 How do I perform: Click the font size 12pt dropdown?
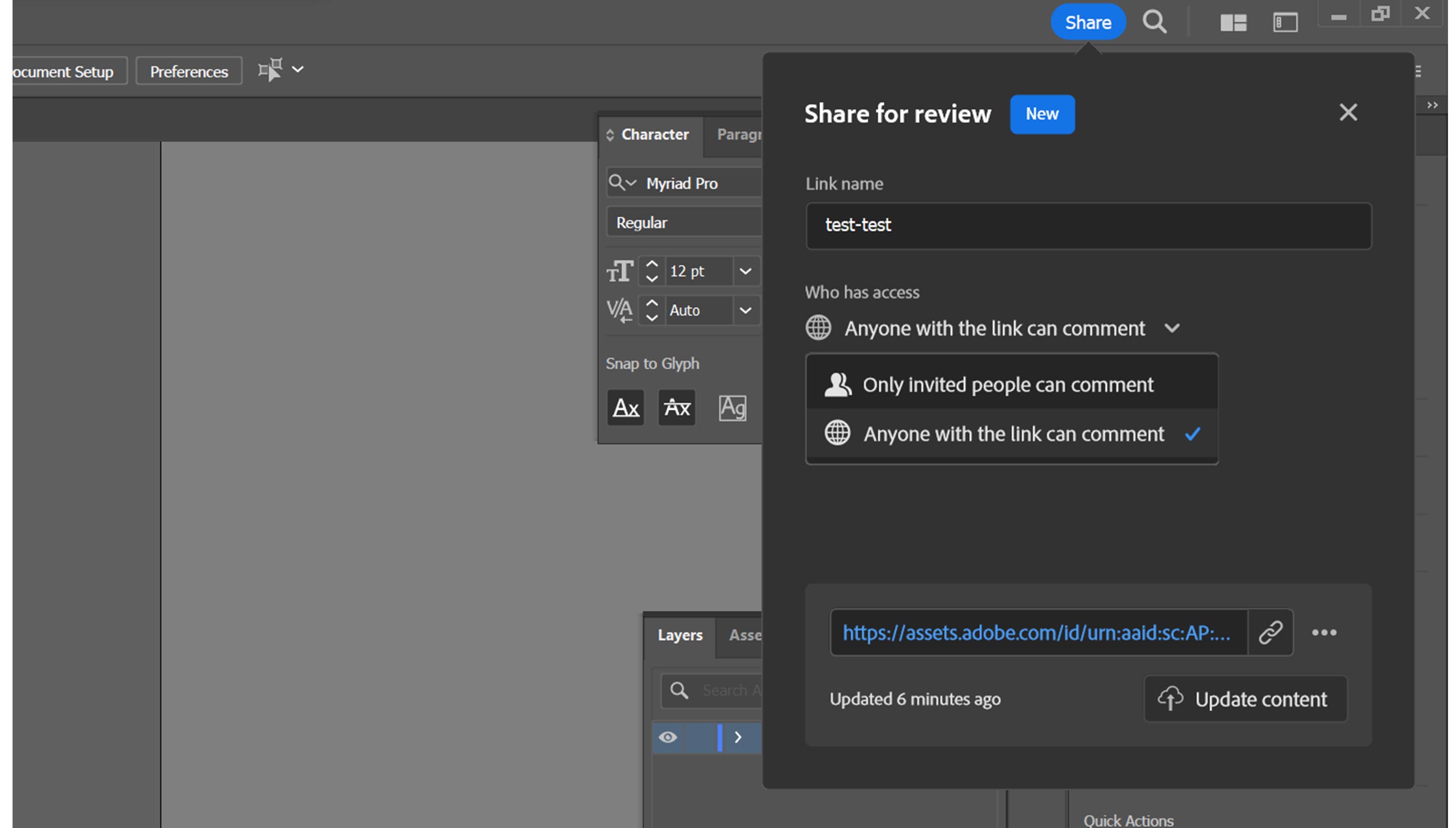click(745, 270)
